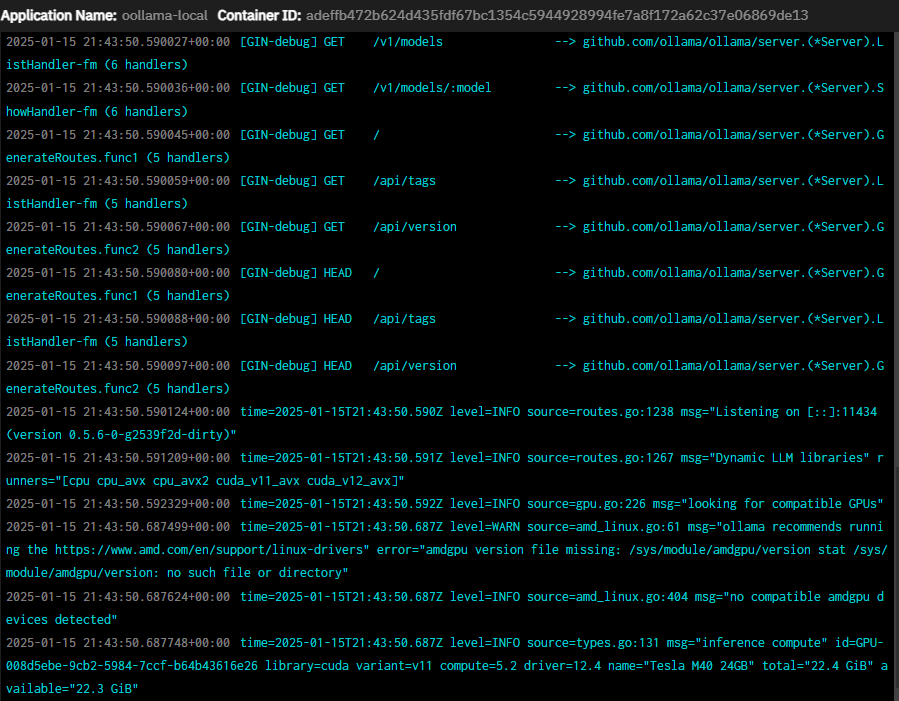
Task: Click 'howHandler-fm (6 handlers)' text
Action: [x=97, y=112]
